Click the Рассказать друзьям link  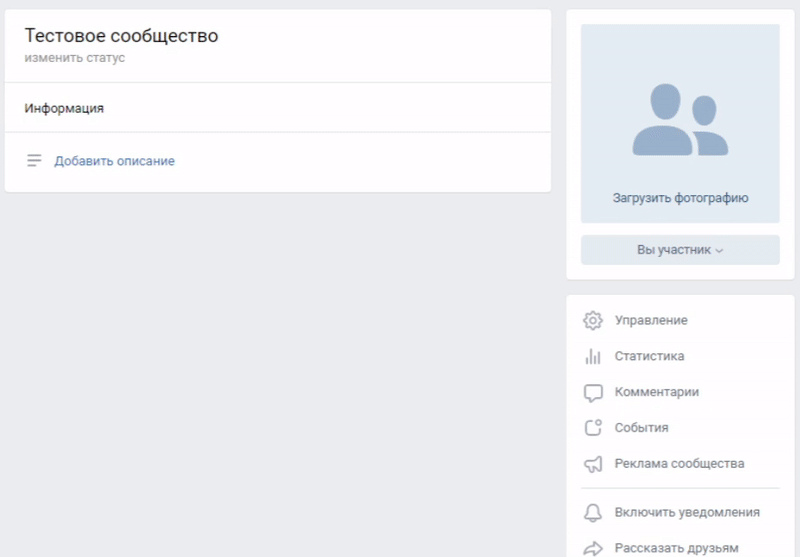[676, 548]
